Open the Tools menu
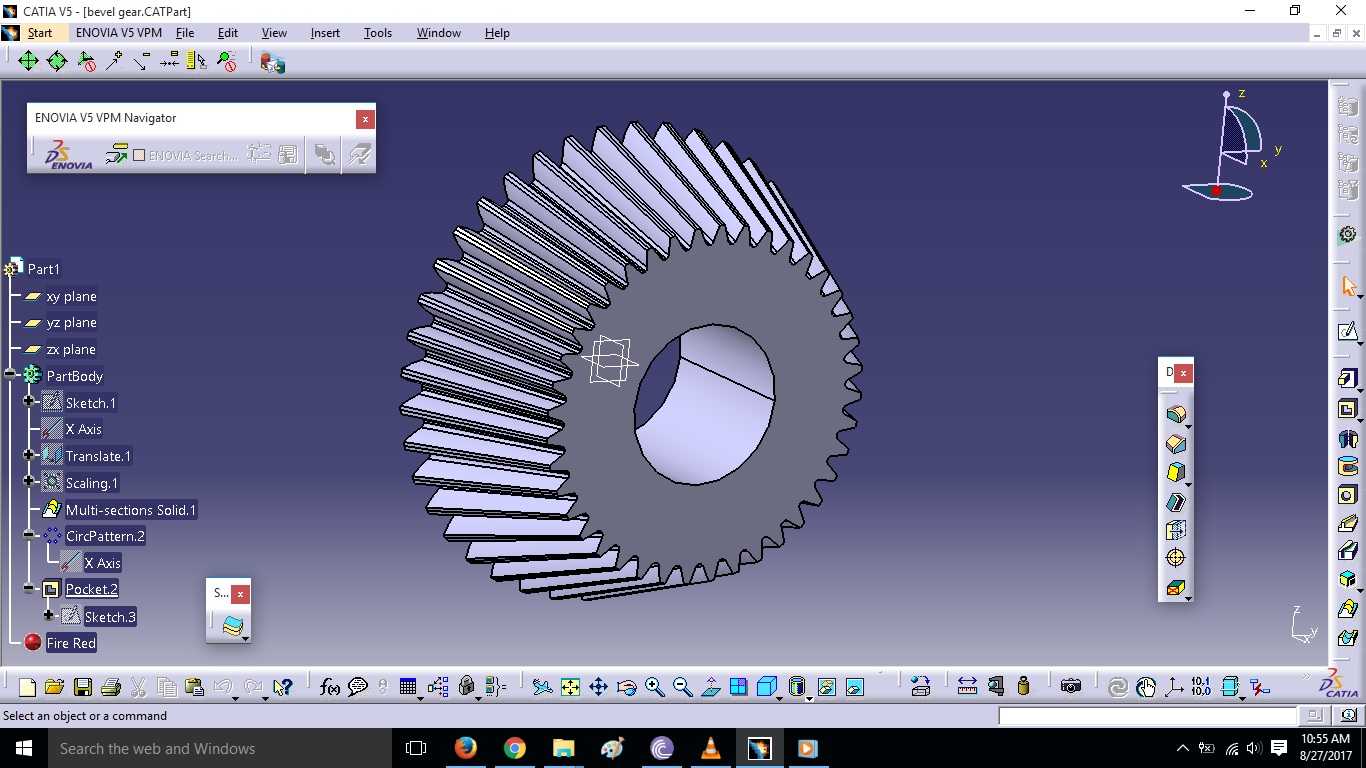The image size is (1366, 768). [378, 33]
